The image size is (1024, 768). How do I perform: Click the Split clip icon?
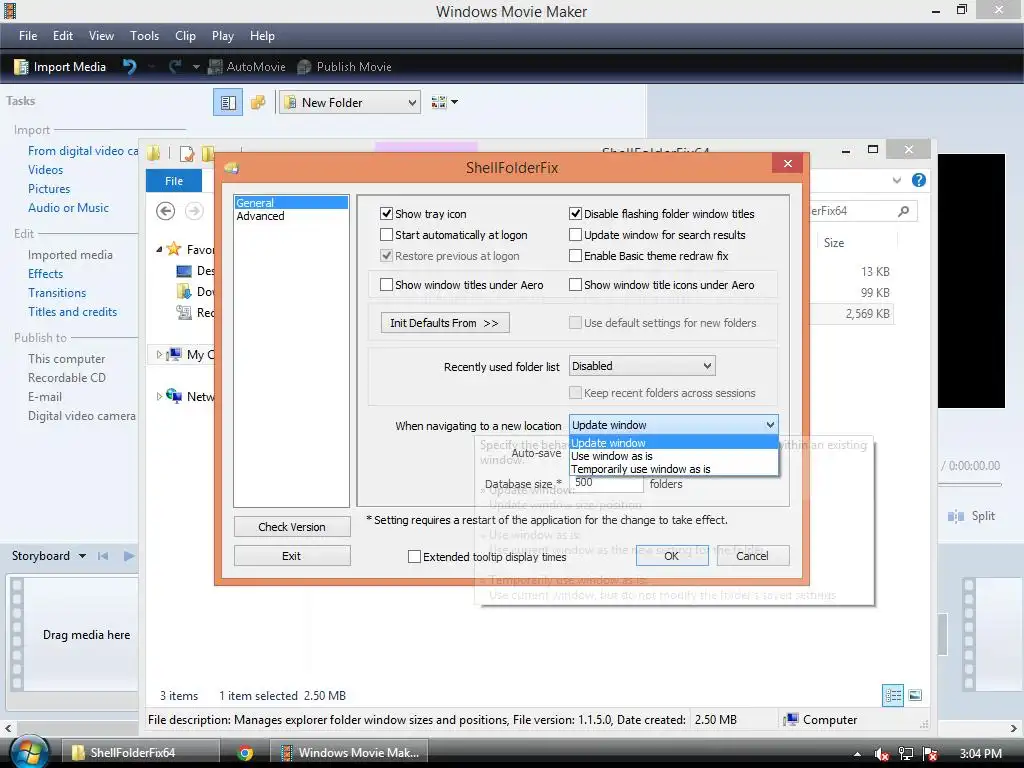click(955, 517)
